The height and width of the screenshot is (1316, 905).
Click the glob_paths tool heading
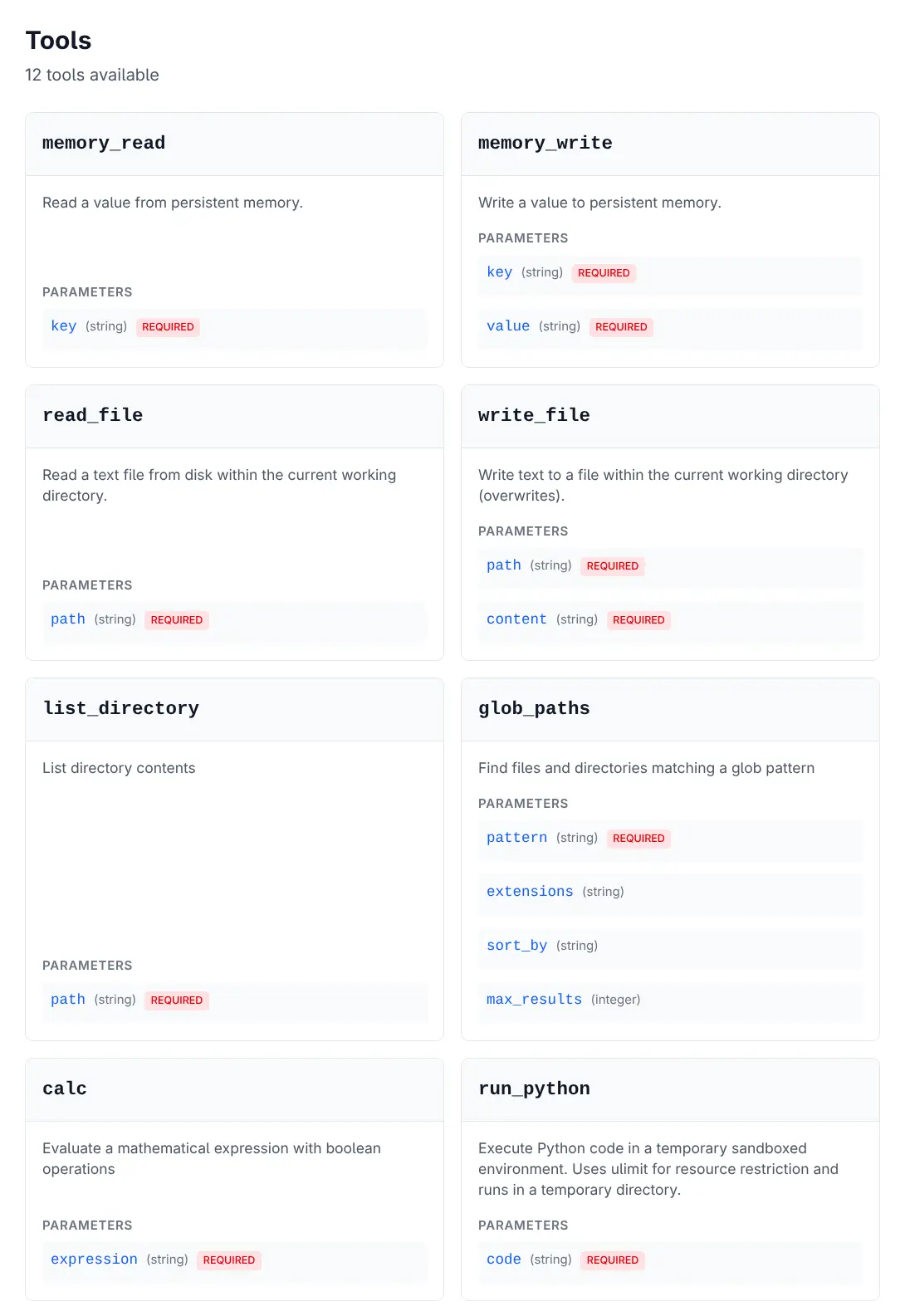pos(534,708)
